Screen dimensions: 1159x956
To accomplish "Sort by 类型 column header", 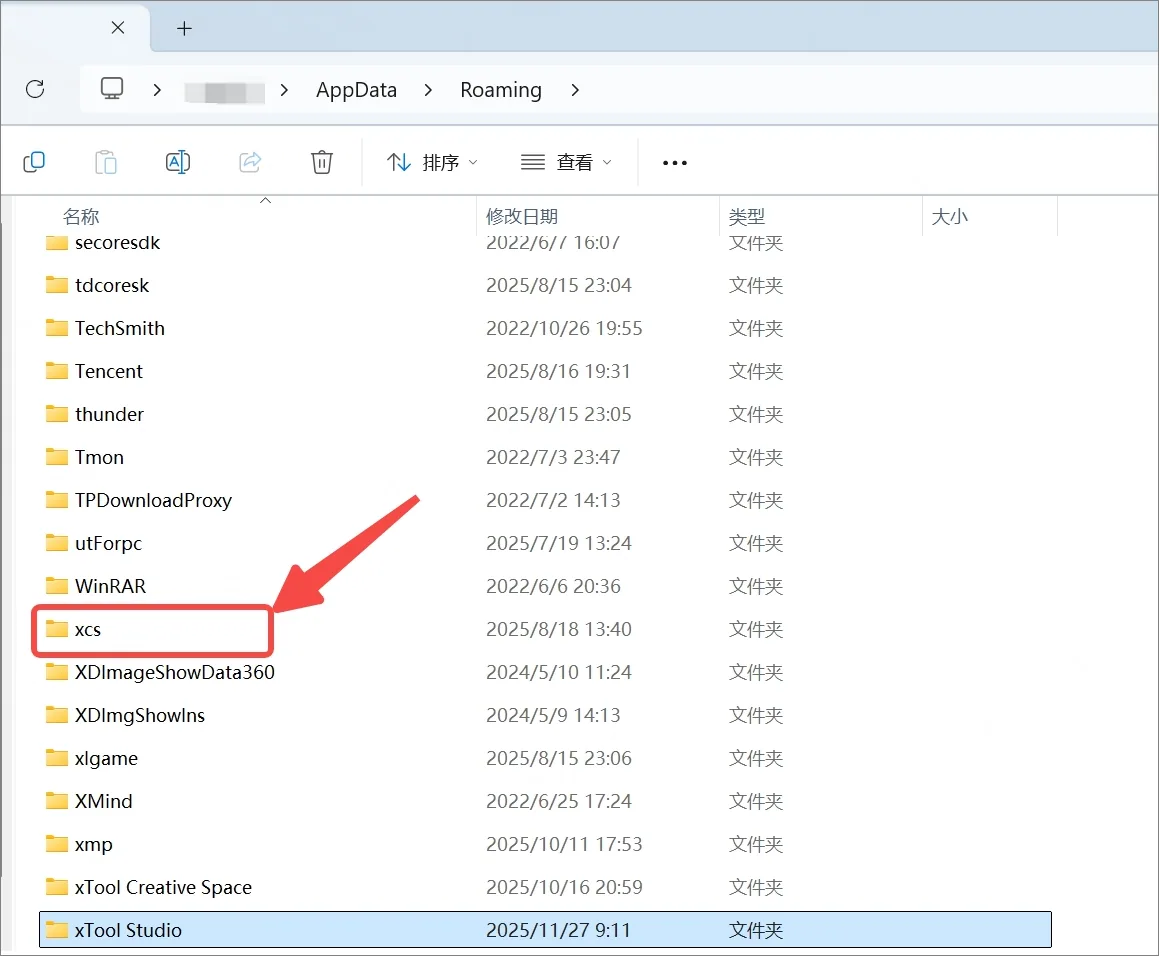I will pyautogui.click(x=747, y=217).
